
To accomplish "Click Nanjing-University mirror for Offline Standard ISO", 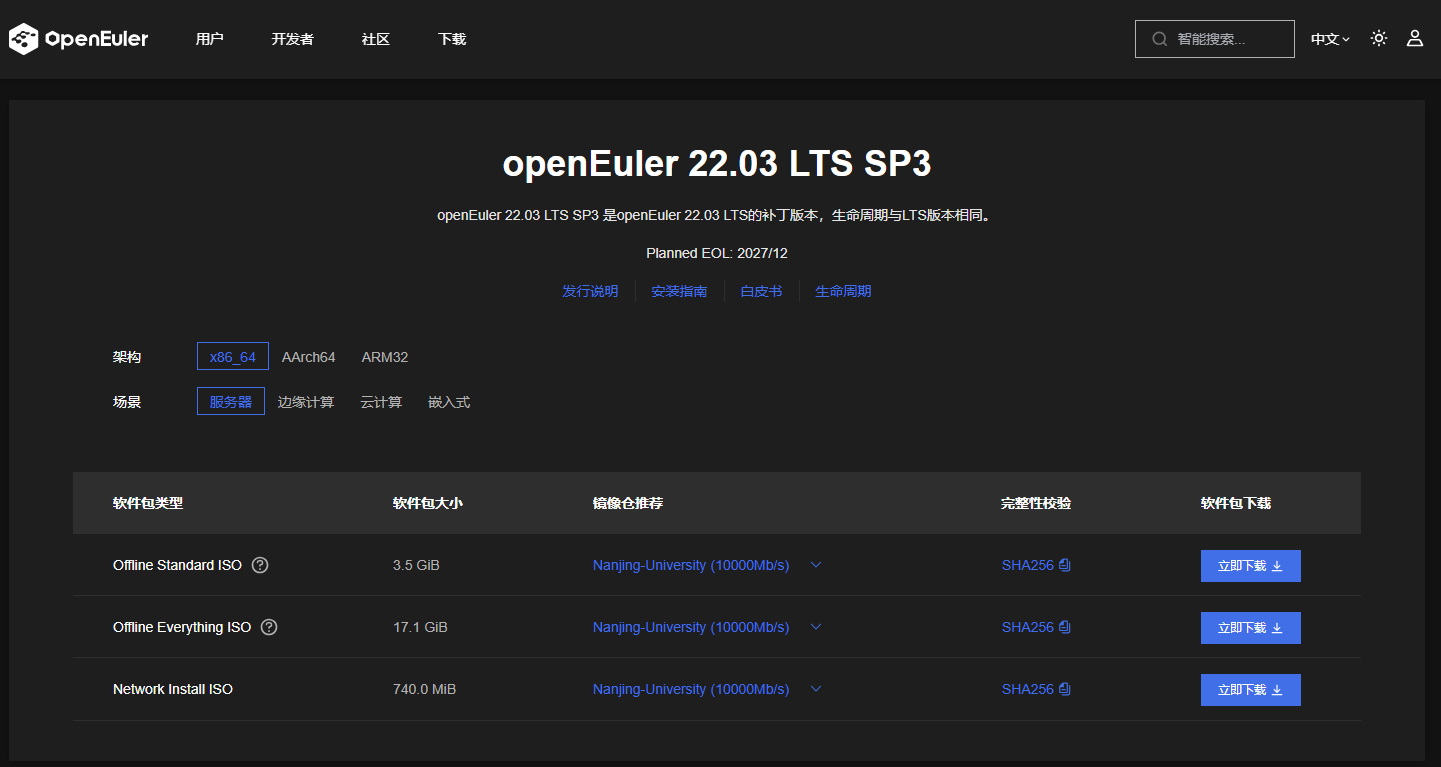I will click(x=691, y=565).
